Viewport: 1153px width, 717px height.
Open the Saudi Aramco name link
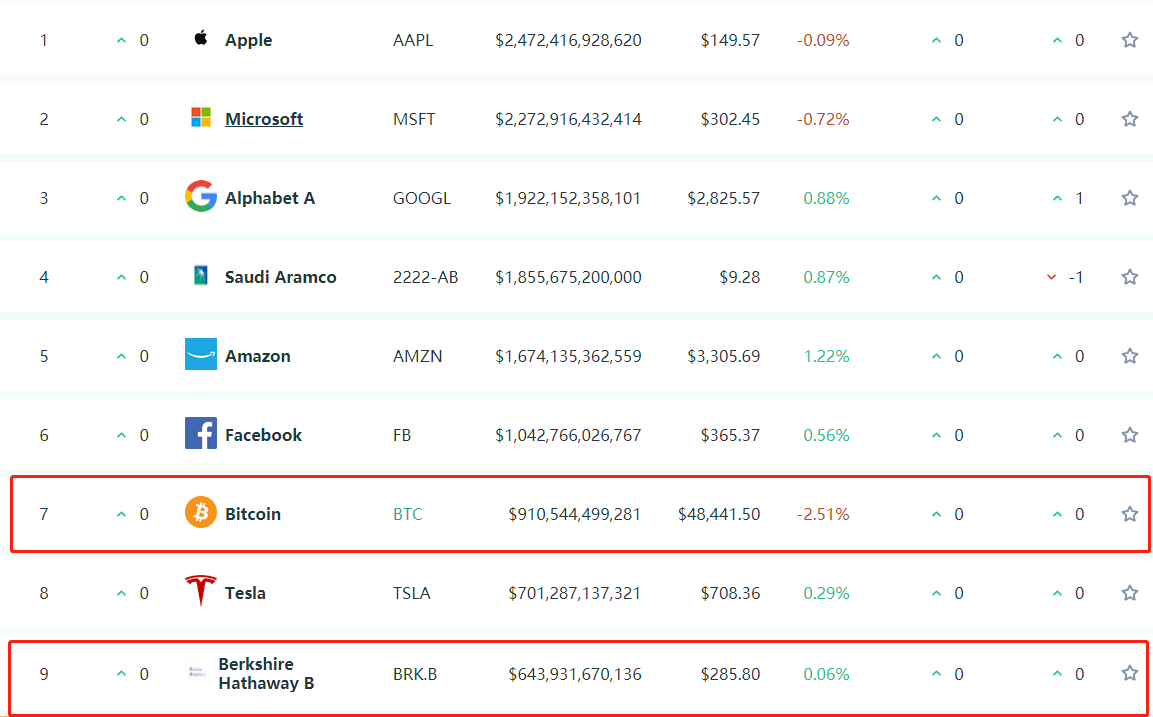[x=280, y=277]
